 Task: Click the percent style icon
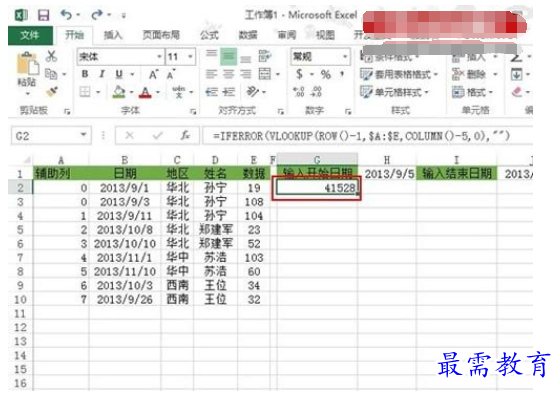click(325, 74)
